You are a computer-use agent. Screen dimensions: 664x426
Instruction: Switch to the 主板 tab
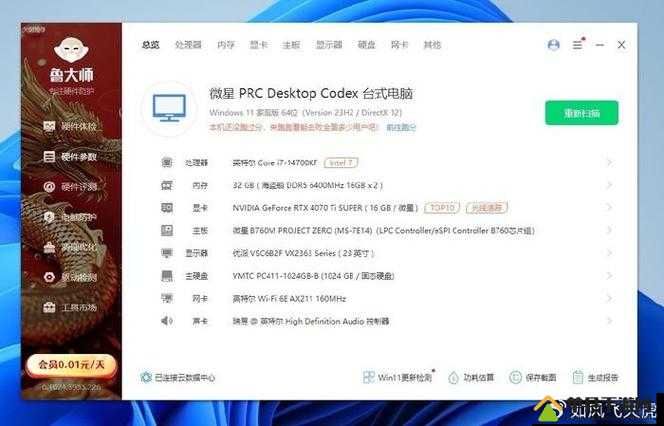291,44
